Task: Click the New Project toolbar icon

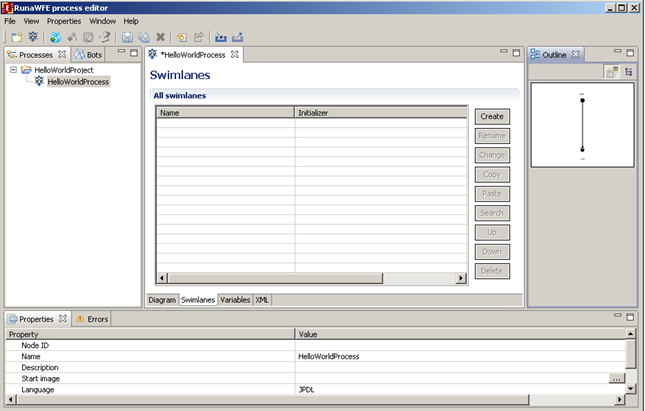Action: coord(17,37)
